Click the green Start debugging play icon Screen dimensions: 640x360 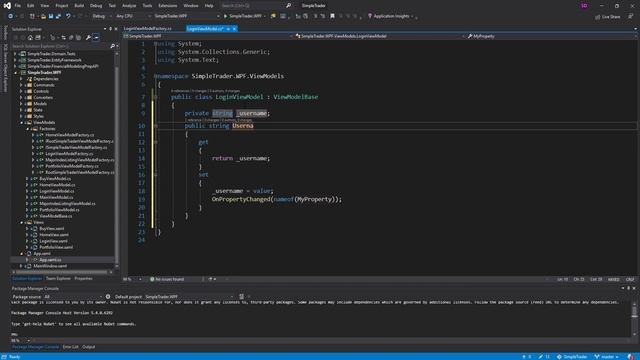(x=225, y=16)
